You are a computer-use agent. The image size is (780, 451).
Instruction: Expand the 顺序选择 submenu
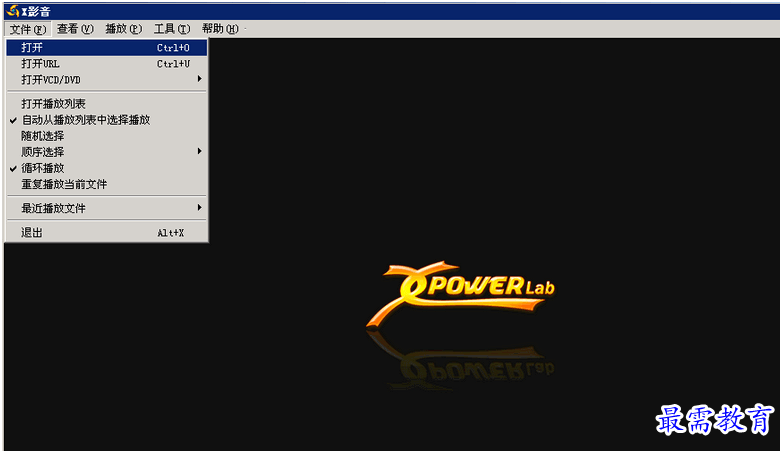click(x=106, y=152)
